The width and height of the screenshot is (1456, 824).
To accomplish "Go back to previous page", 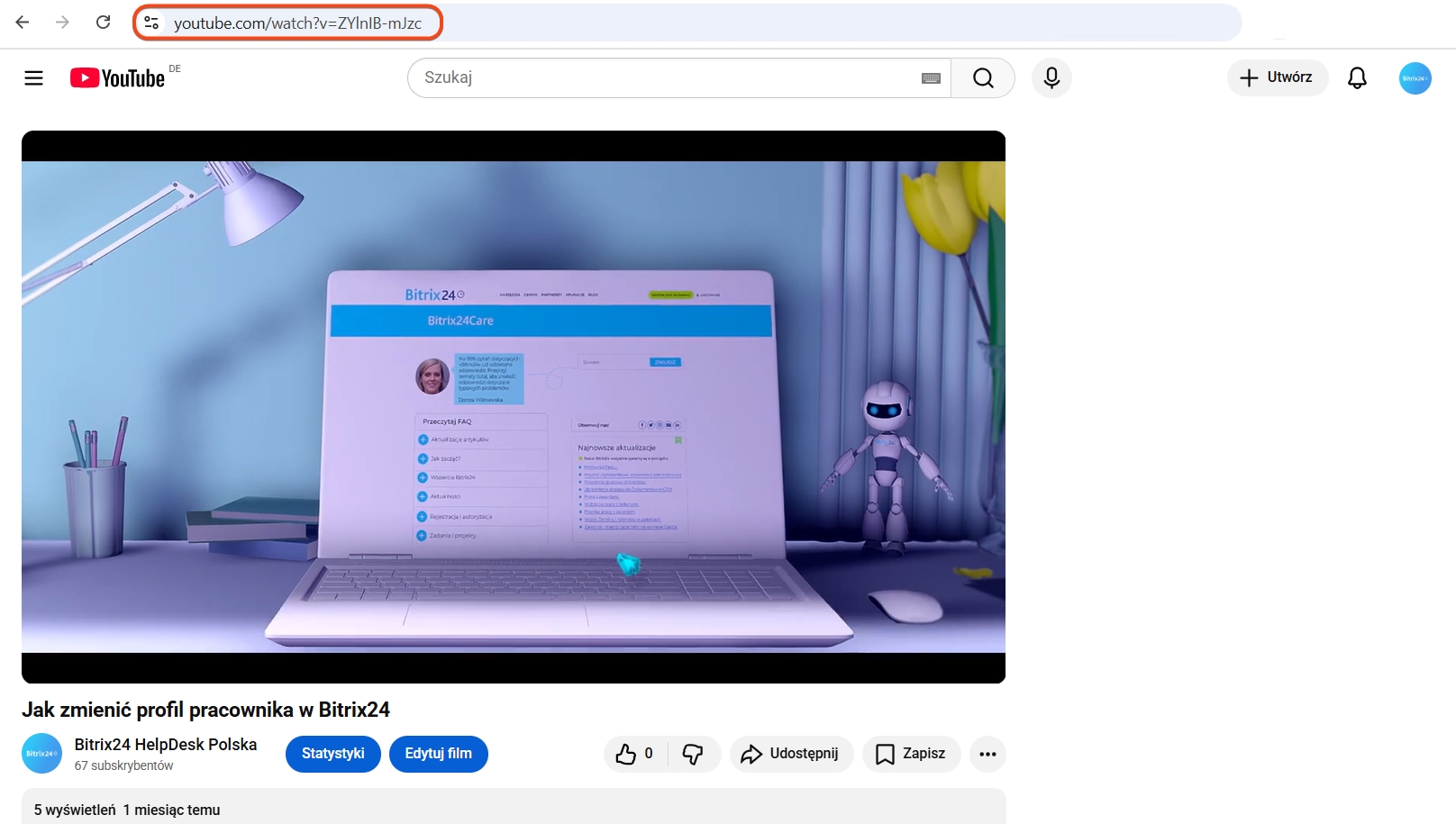I will [23, 23].
